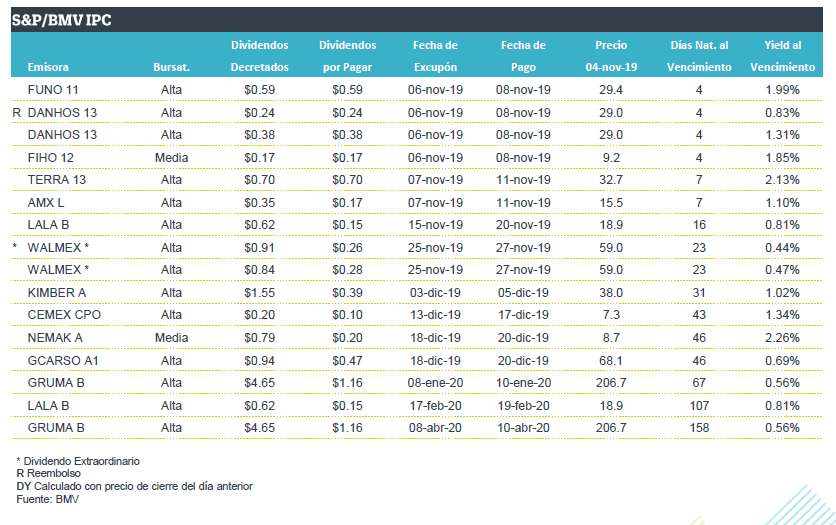
Task: Click the 'R Reembolso' footnote
Action: [x=49, y=473]
